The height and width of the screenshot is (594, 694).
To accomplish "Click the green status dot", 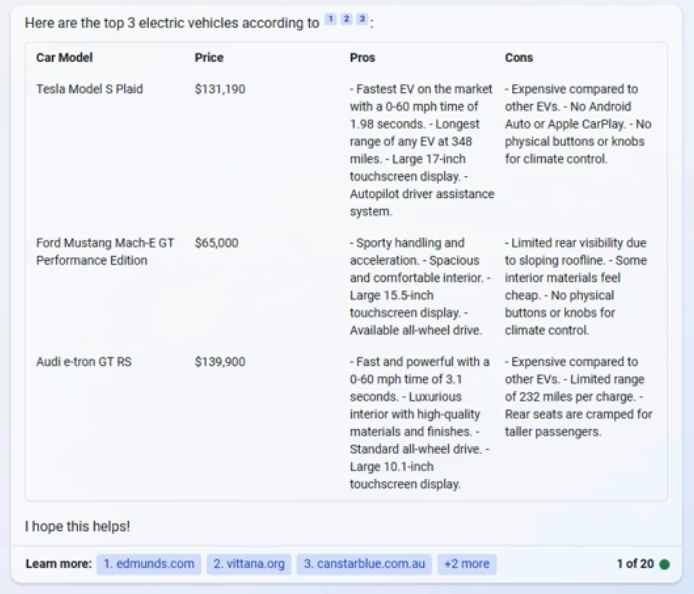I will [x=665, y=564].
